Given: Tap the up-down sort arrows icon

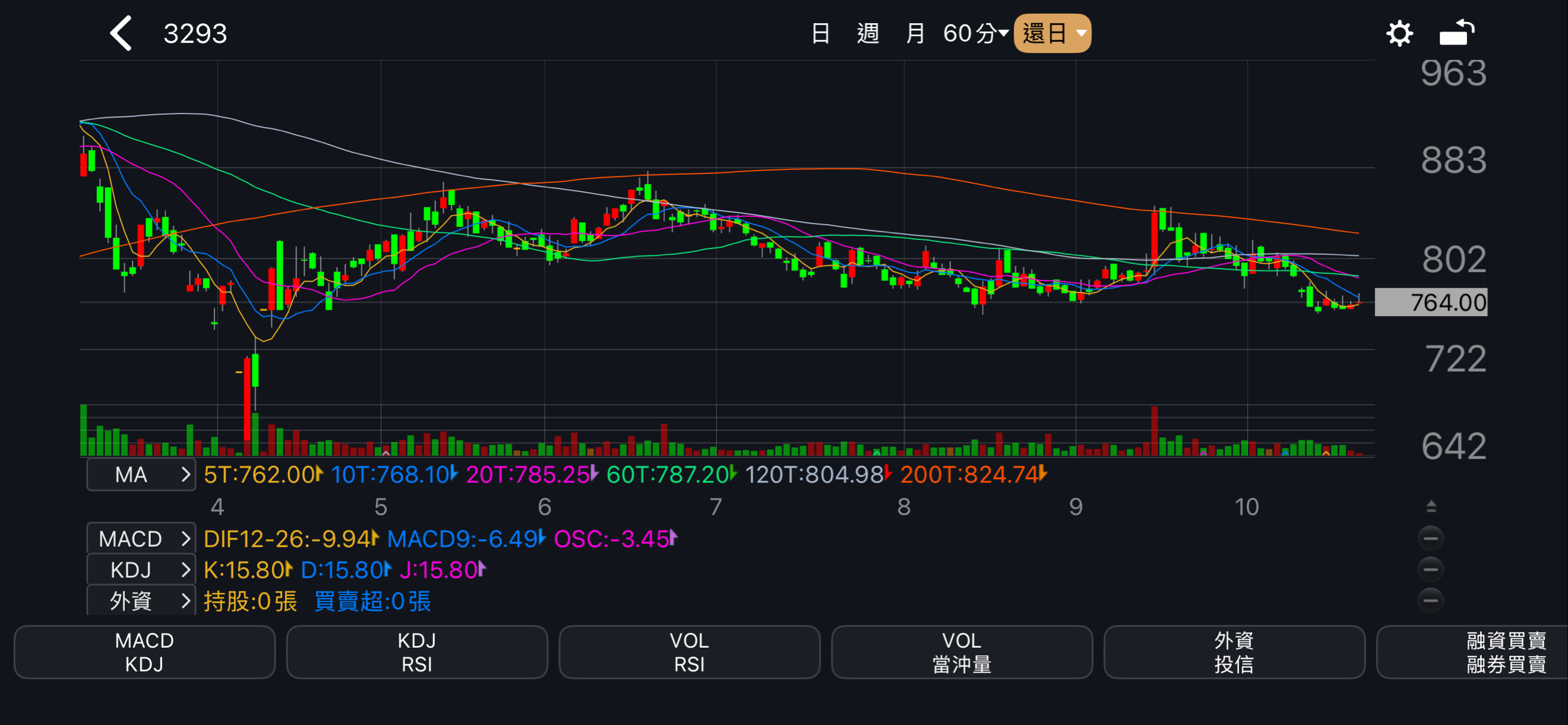Looking at the screenshot, I should (x=1431, y=506).
